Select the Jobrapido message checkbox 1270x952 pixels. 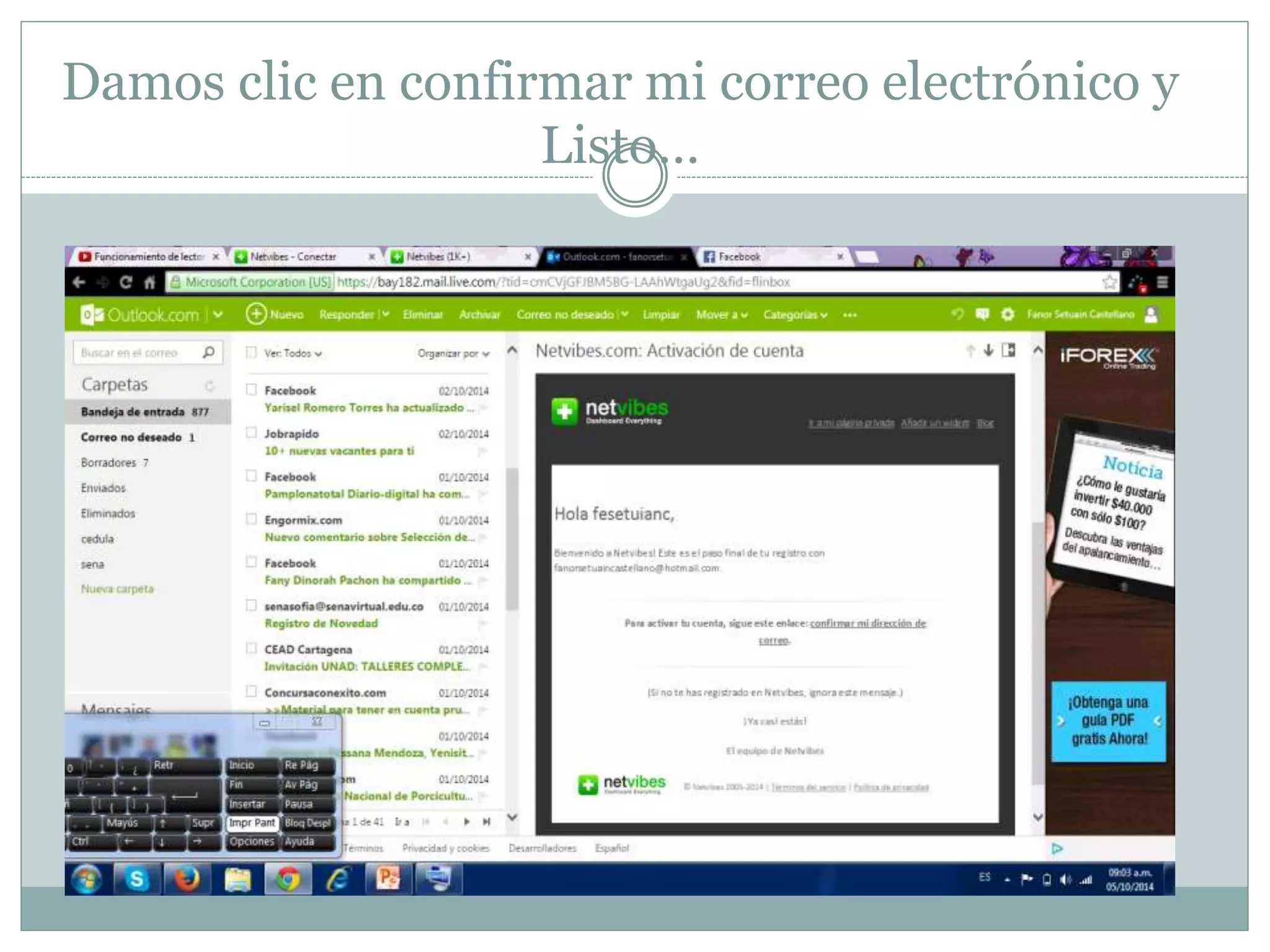coord(251,433)
